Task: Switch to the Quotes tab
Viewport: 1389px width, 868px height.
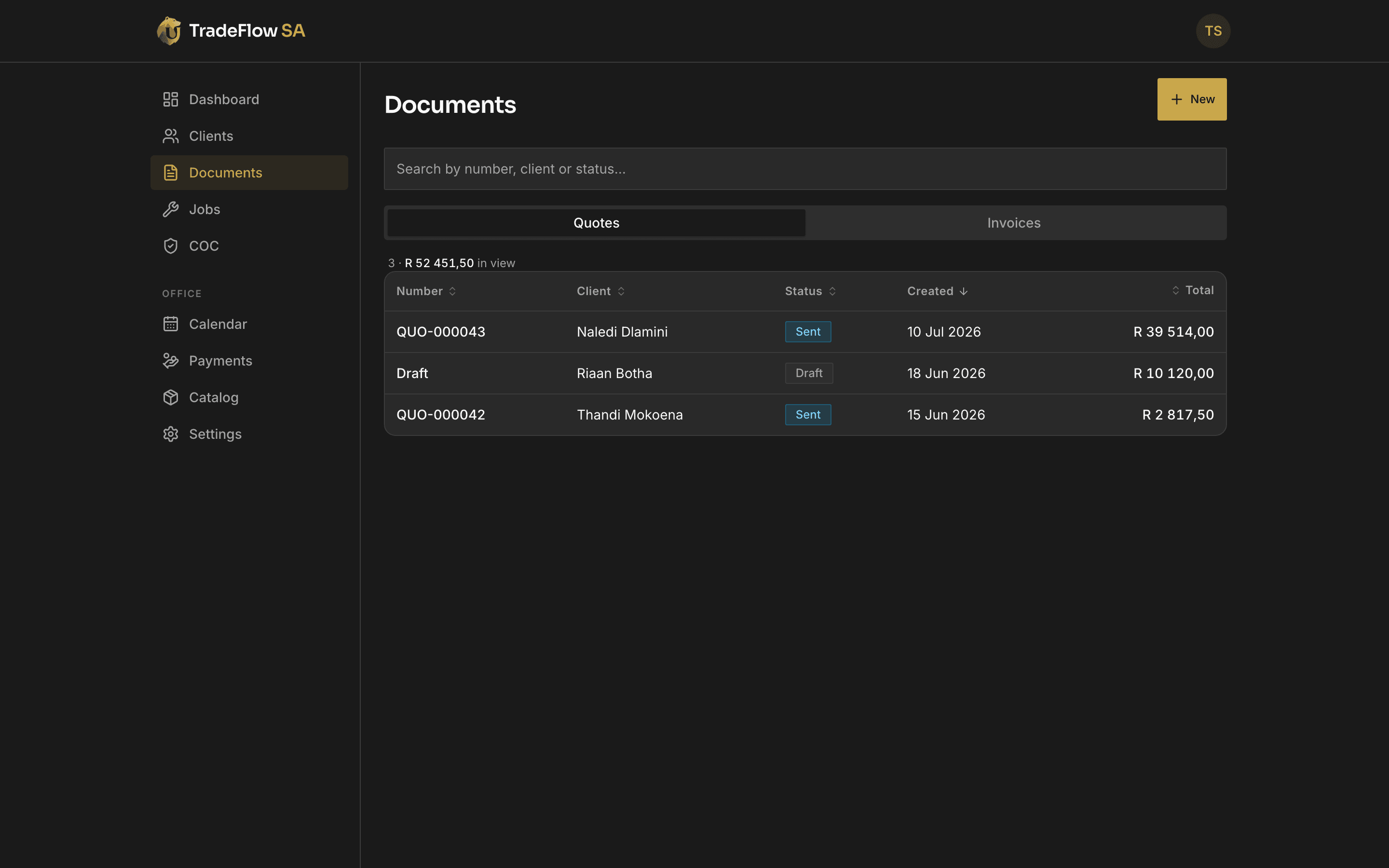Action: 596,223
